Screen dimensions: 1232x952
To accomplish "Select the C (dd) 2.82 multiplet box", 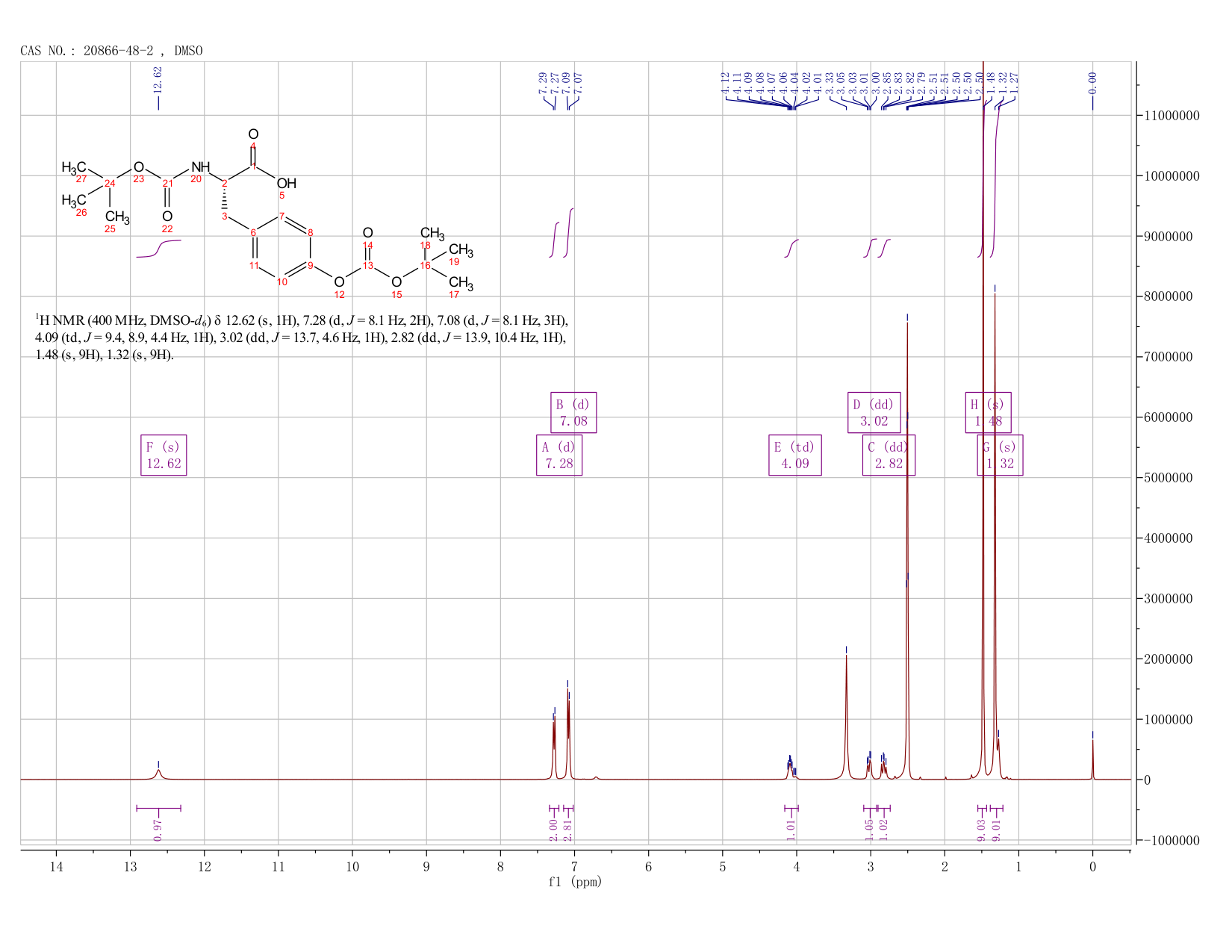I will (x=889, y=455).
